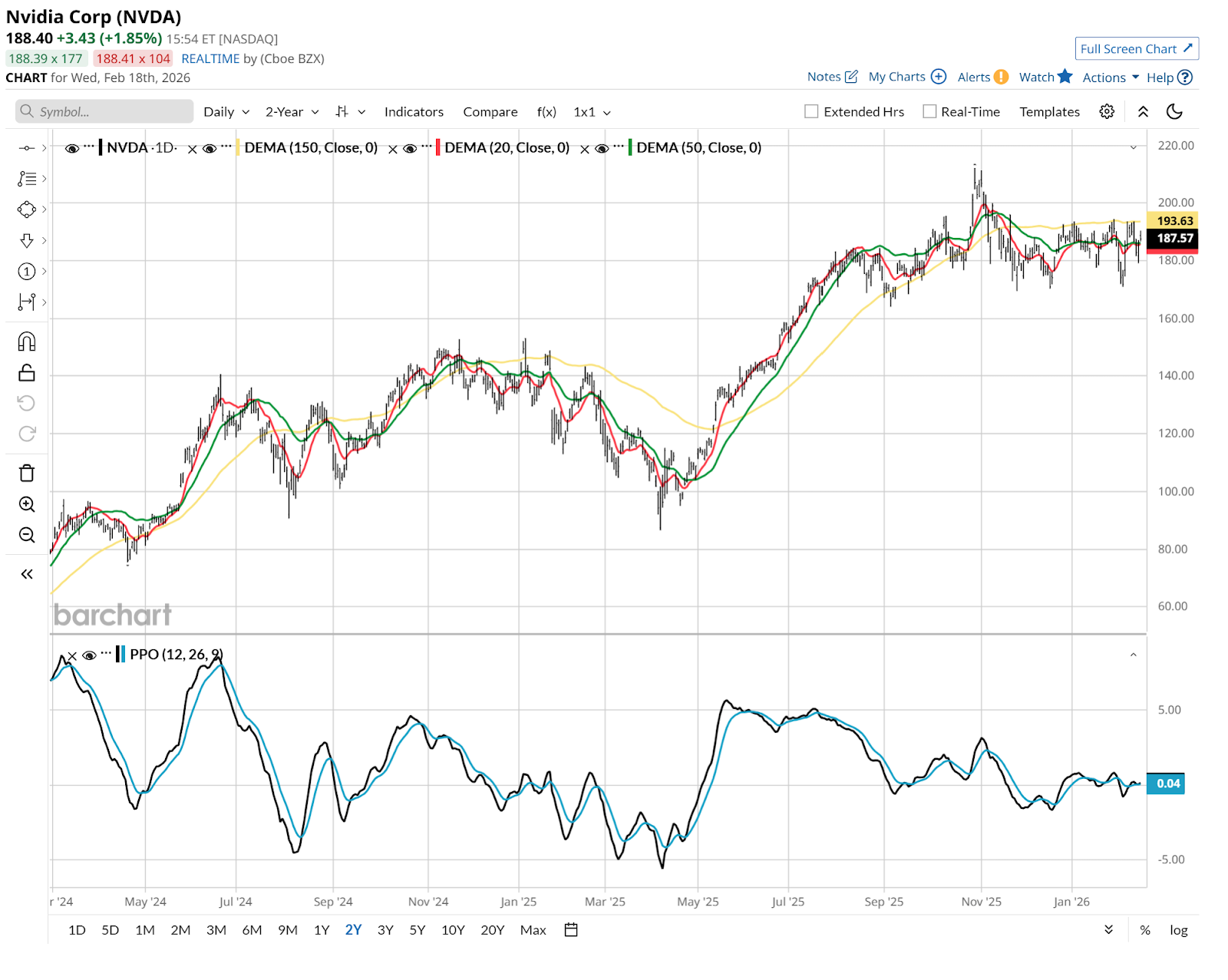The height and width of the screenshot is (980, 1228).
Task: Click the magnet snap tool icon
Action: click(x=27, y=342)
